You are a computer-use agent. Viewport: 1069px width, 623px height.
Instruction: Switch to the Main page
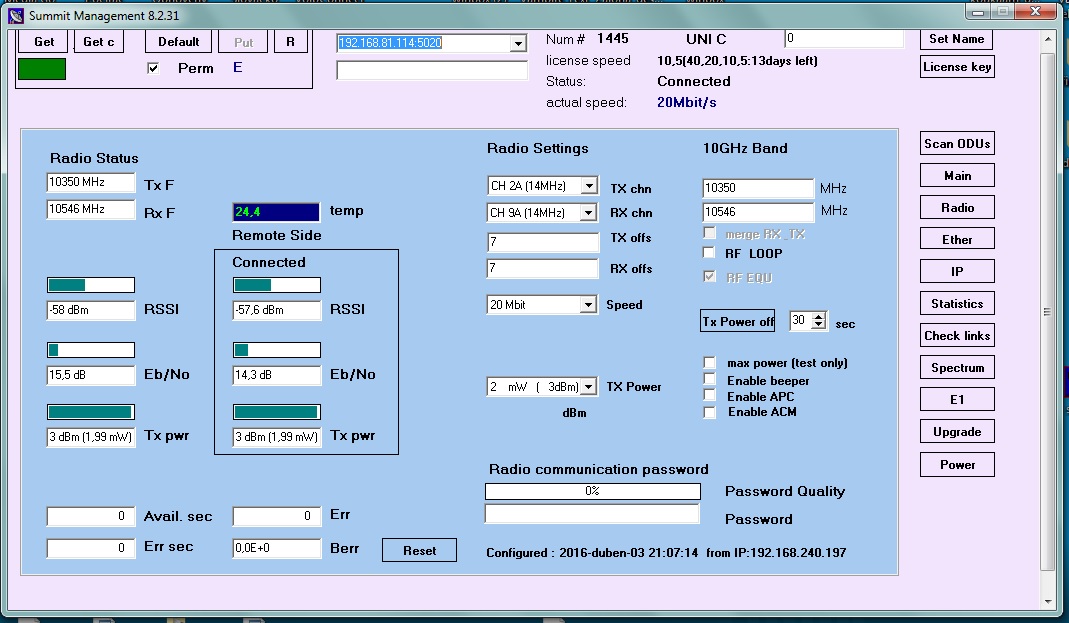tap(957, 176)
